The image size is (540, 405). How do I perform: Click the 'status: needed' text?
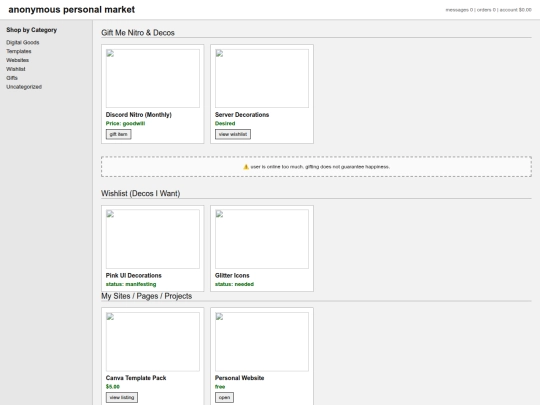[x=235, y=284]
